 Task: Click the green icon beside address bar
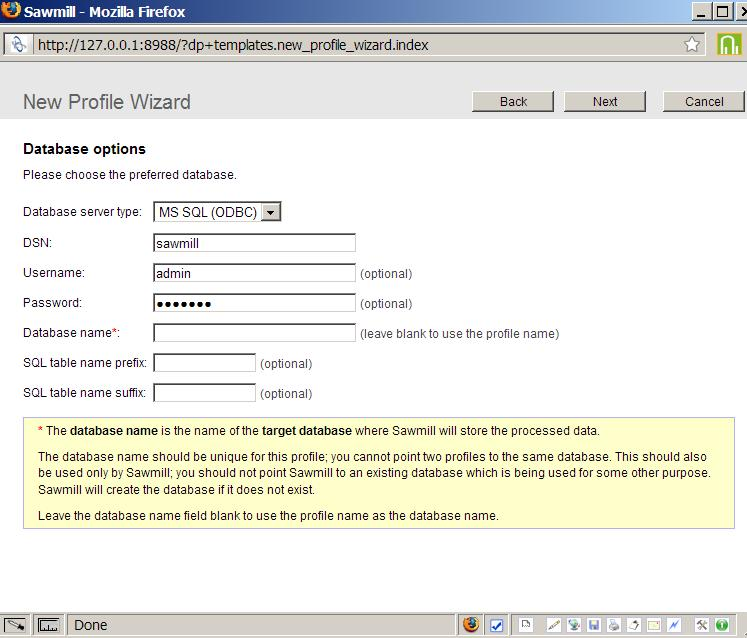pyautogui.click(x=729, y=45)
